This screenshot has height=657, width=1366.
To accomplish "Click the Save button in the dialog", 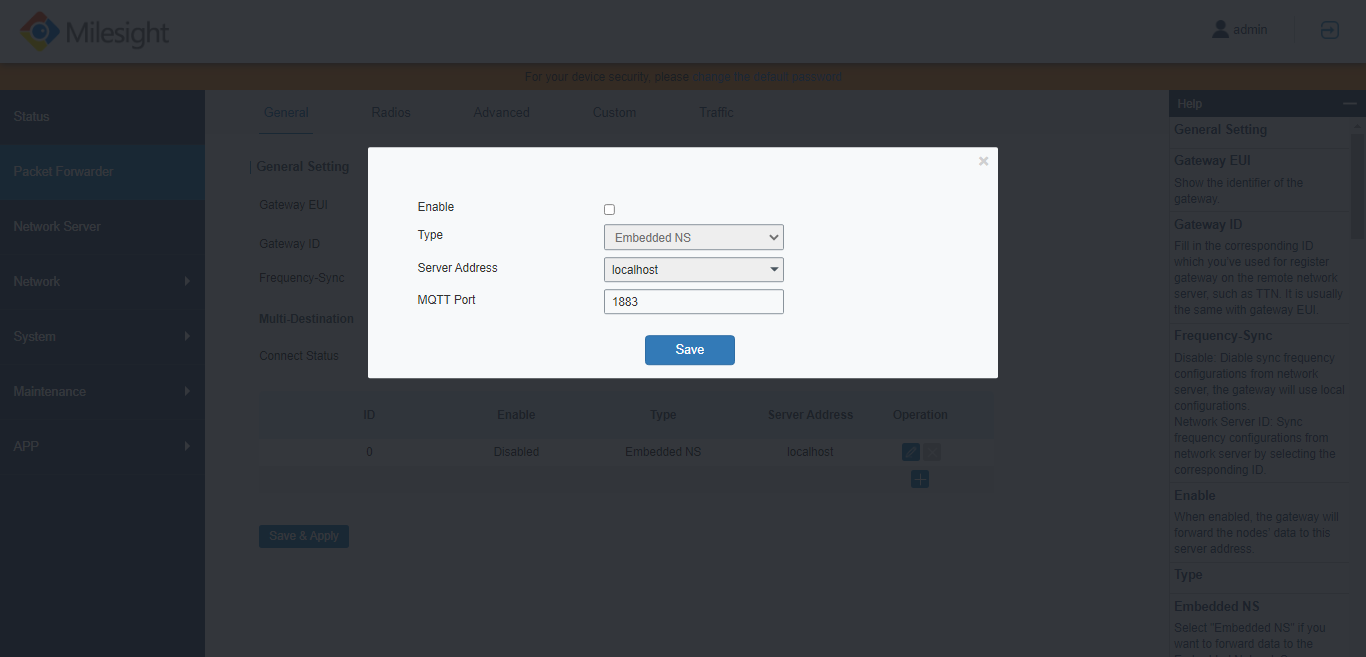I will (689, 350).
